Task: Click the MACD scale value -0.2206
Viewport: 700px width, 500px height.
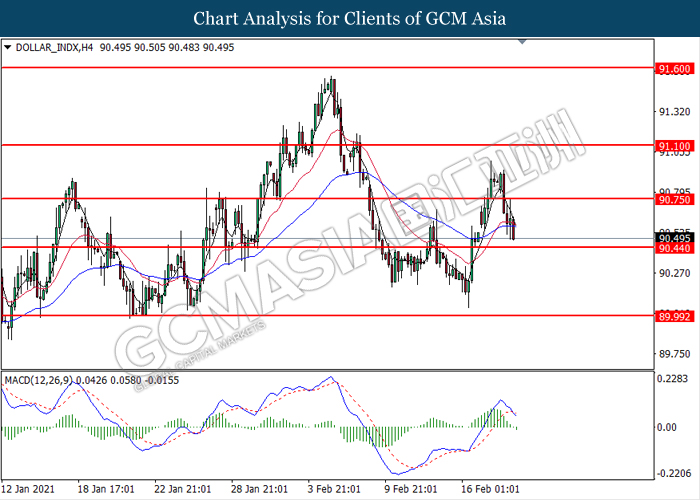Action: tap(673, 473)
